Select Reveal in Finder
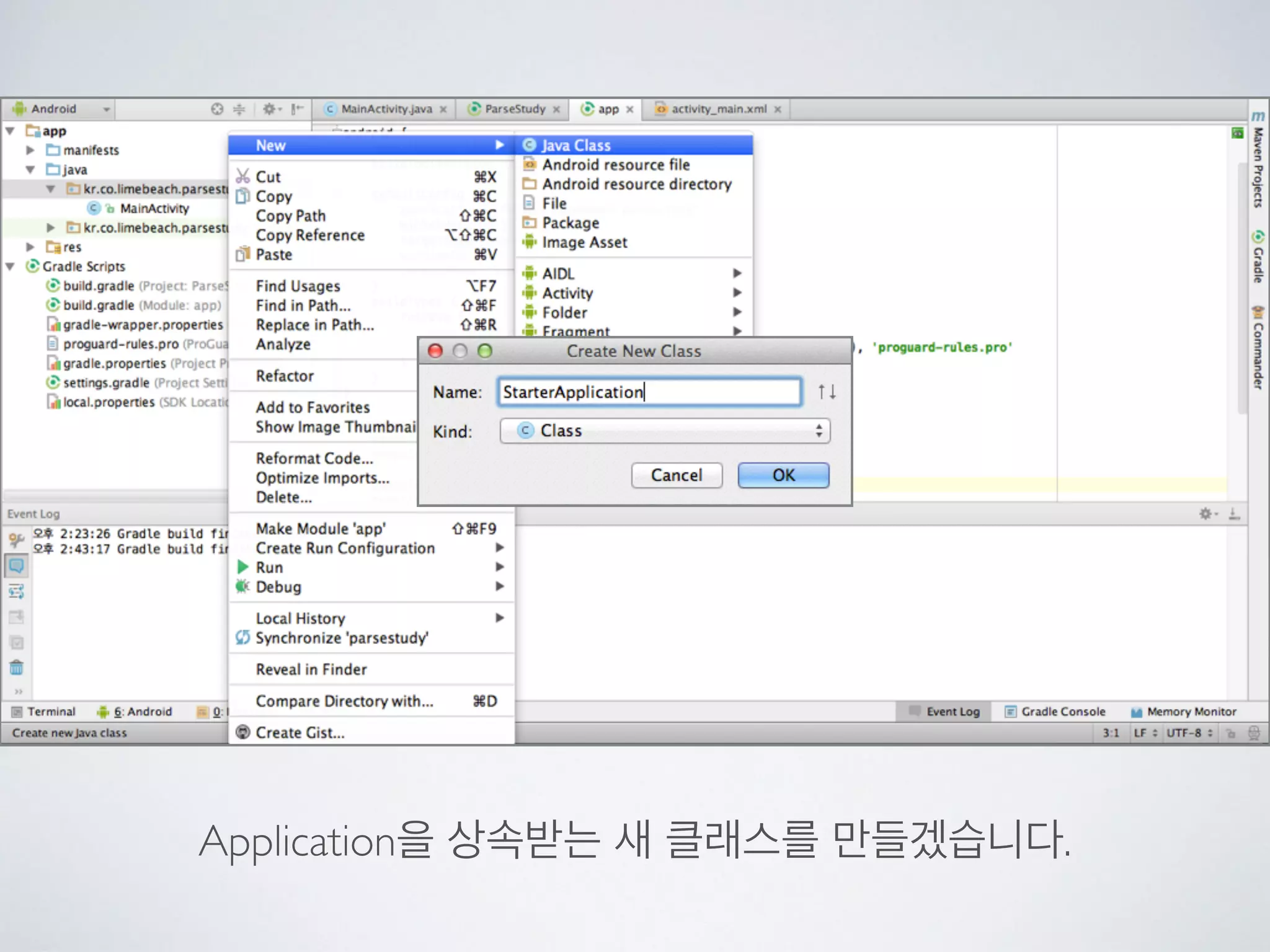1270x952 pixels. [x=371, y=669]
